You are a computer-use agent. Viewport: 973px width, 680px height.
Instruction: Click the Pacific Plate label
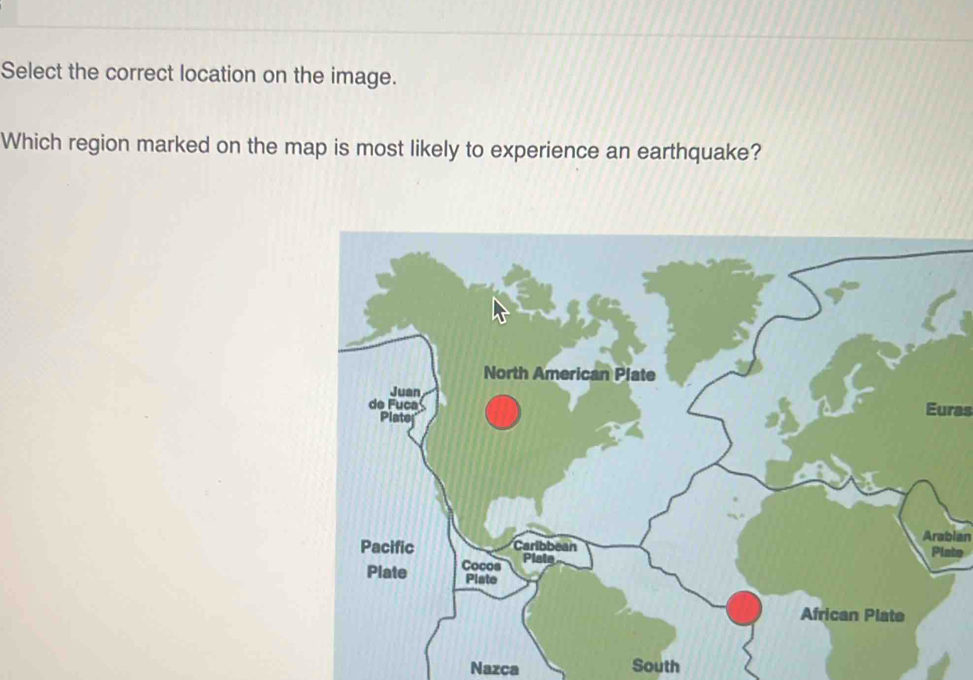tap(390, 560)
